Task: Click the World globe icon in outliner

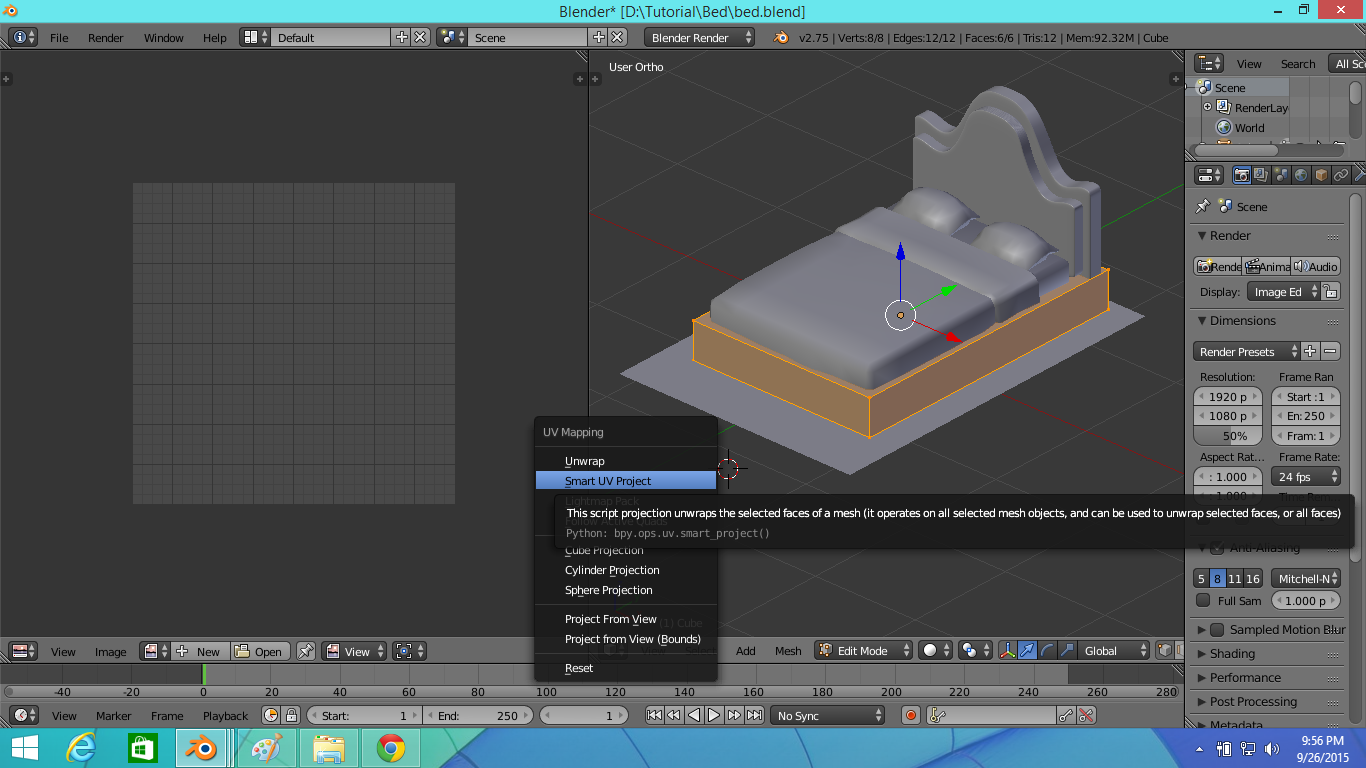Action: tap(1223, 128)
